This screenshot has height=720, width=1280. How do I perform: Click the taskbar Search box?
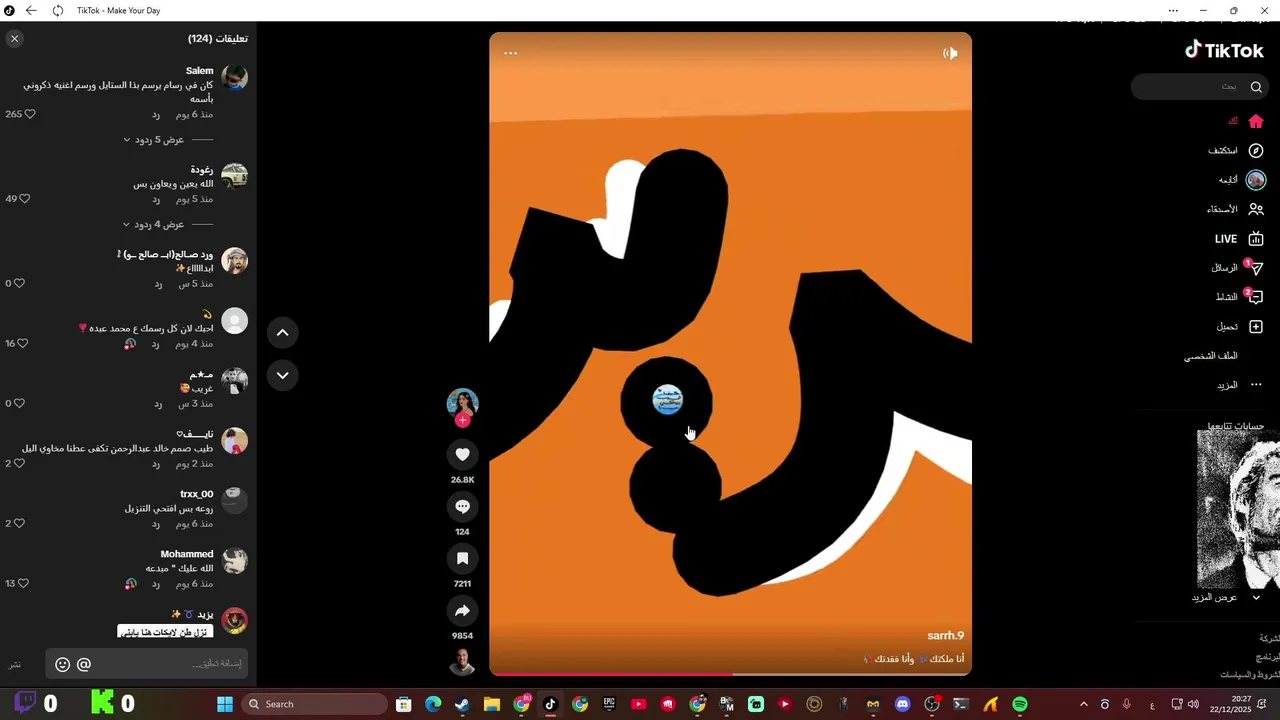(314, 704)
